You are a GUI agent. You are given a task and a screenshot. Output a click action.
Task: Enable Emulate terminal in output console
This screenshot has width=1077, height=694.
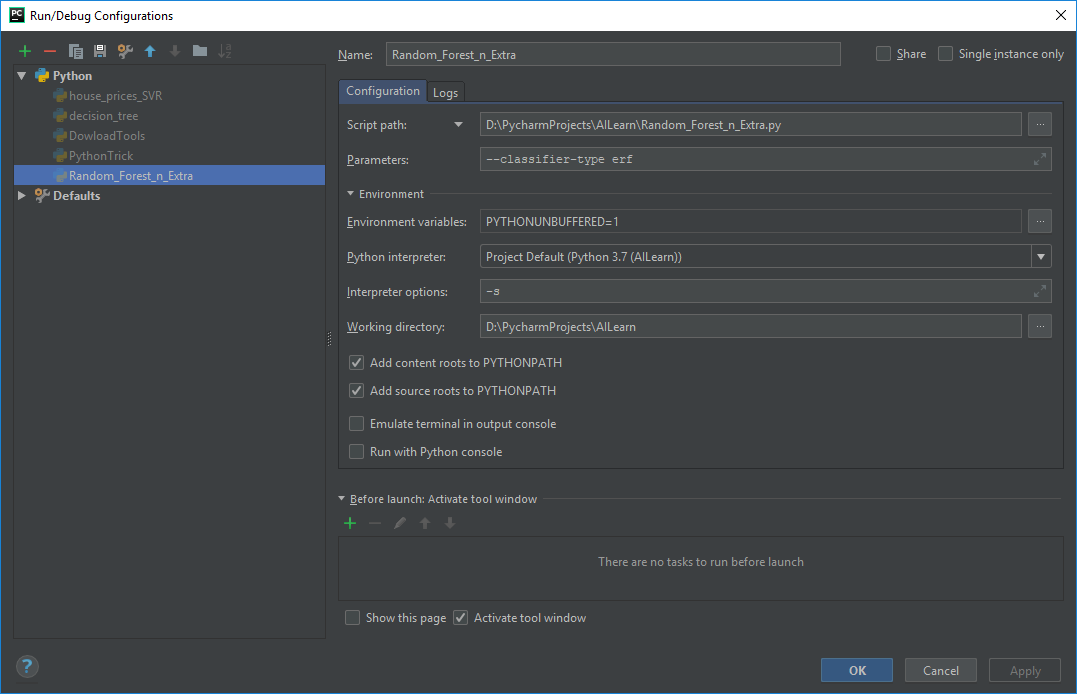point(356,424)
